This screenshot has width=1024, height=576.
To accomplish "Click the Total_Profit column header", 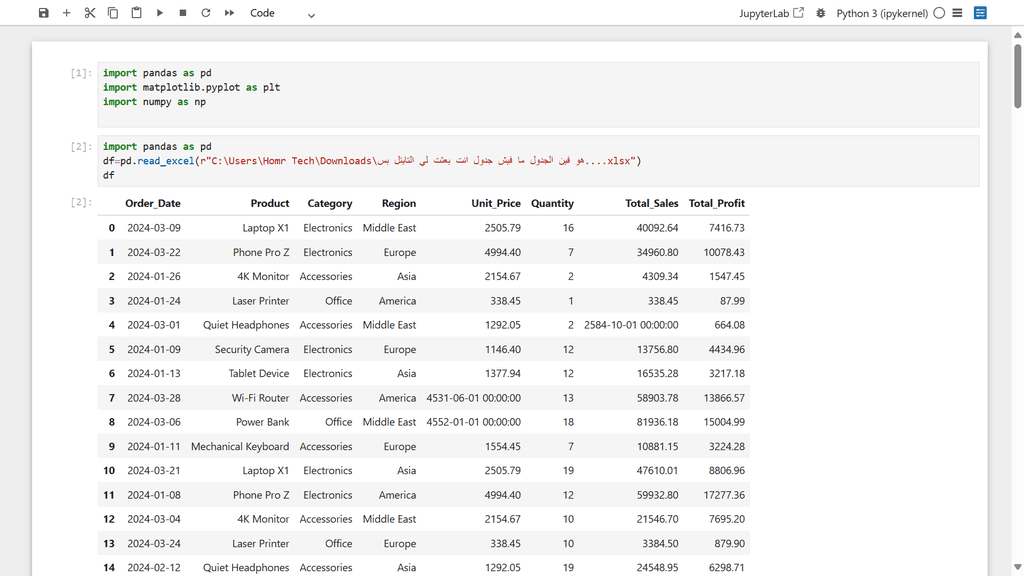I will 716,203.
